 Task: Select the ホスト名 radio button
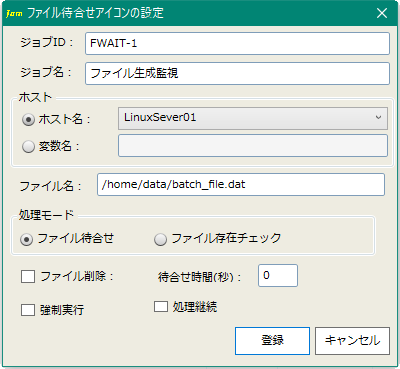28,119
